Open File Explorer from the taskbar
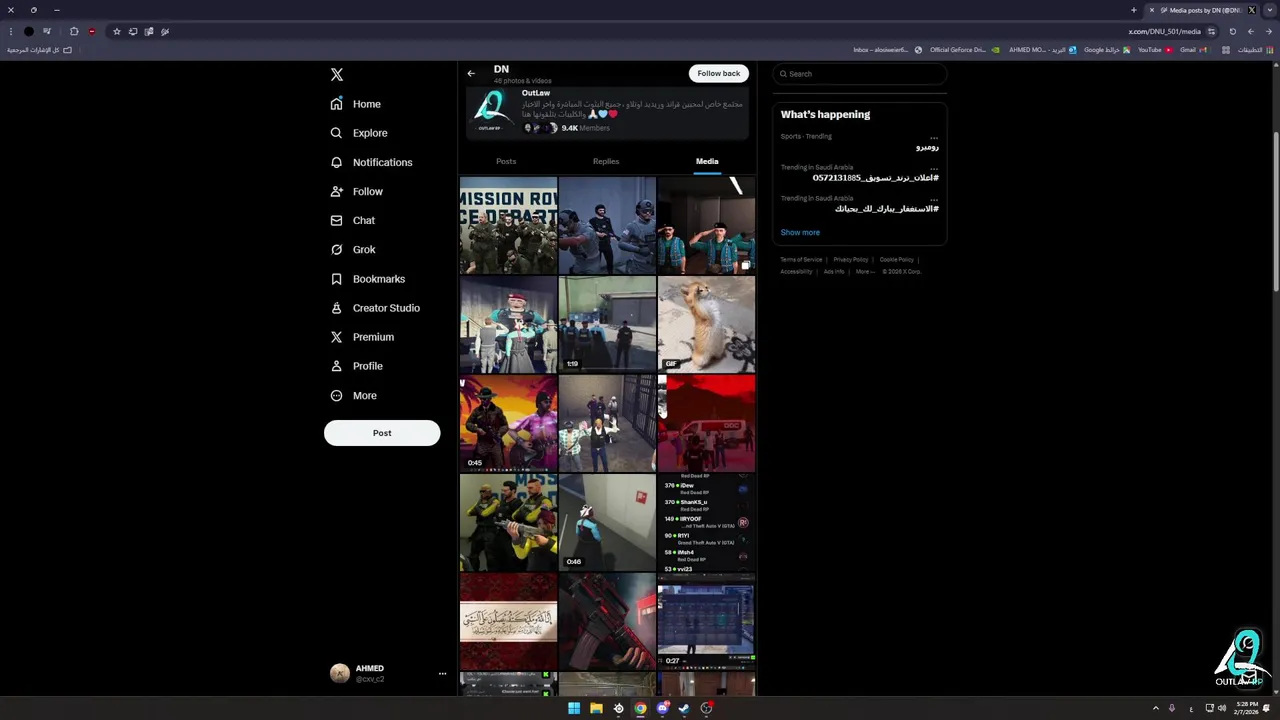The image size is (1280, 720). 596,708
